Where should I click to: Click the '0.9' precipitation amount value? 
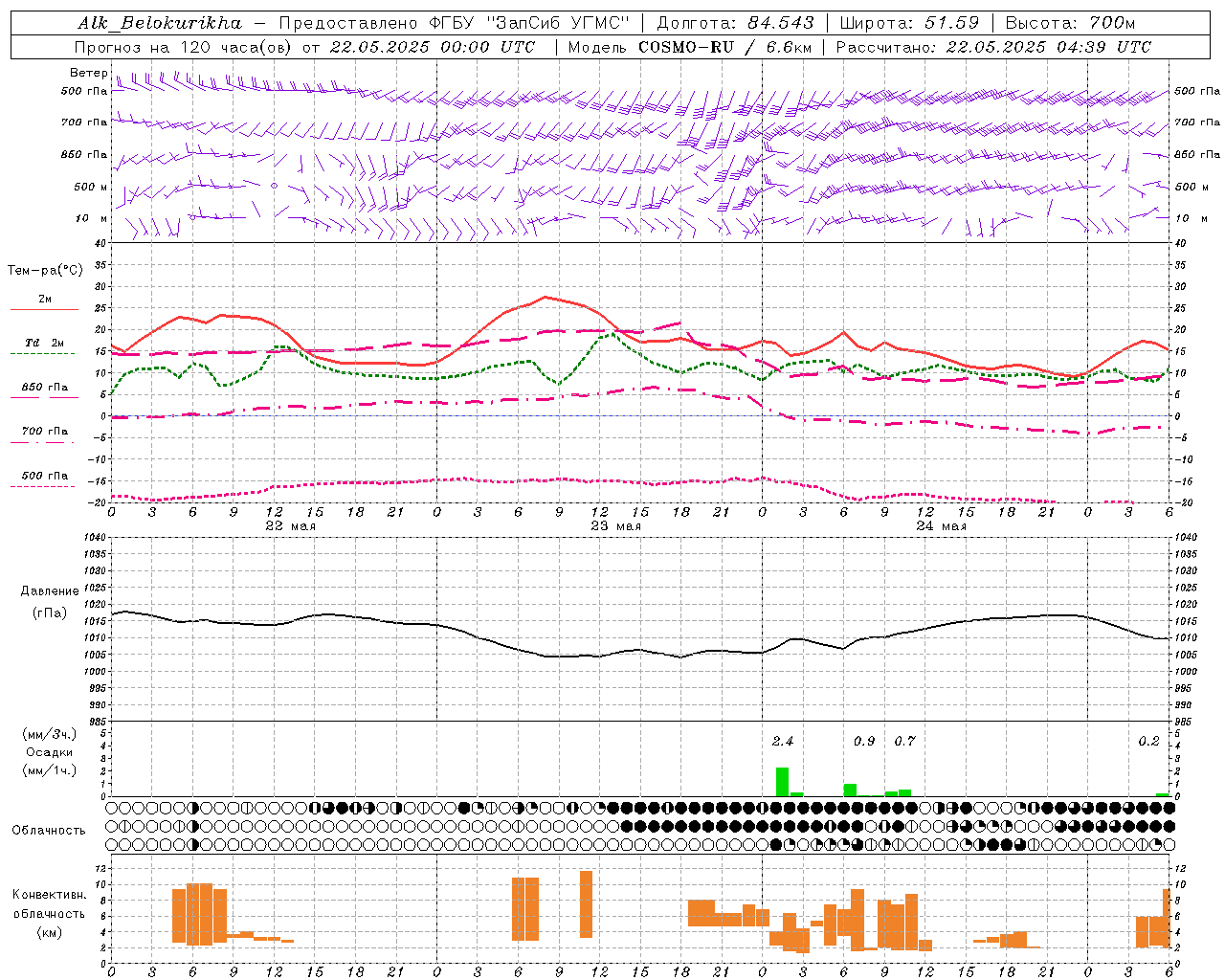864,741
